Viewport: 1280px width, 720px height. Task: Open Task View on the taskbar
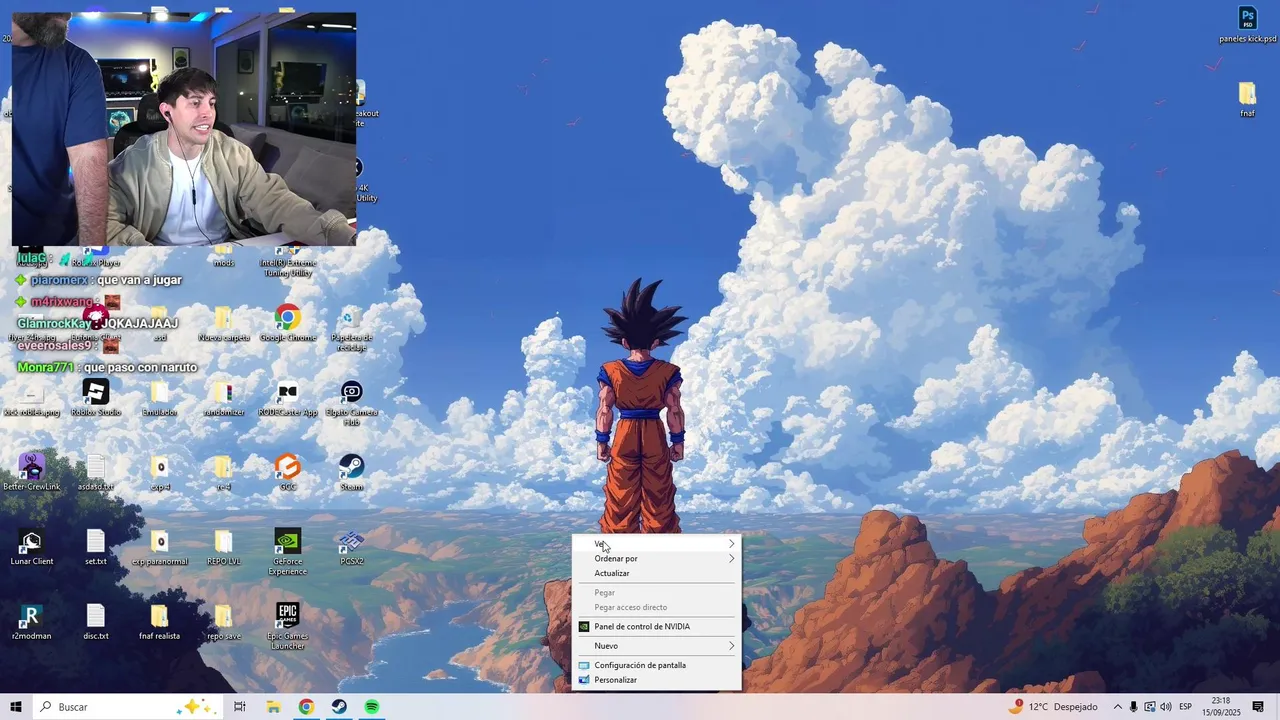pyautogui.click(x=240, y=707)
